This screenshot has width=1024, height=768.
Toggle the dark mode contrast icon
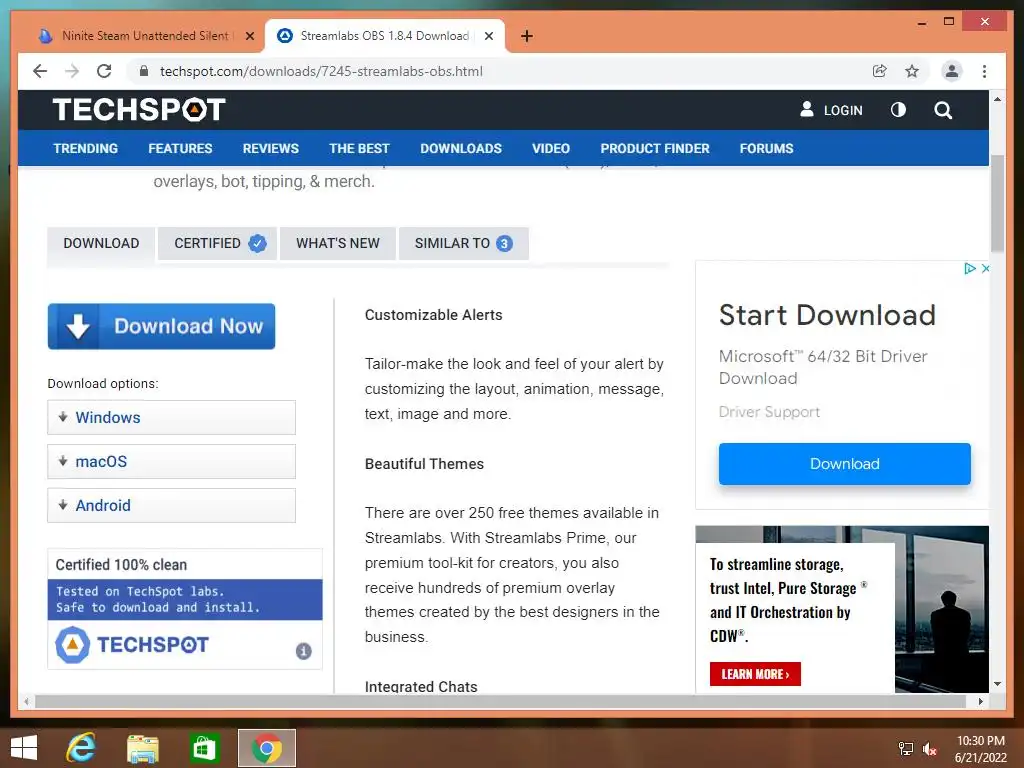pyautogui.click(x=898, y=110)
